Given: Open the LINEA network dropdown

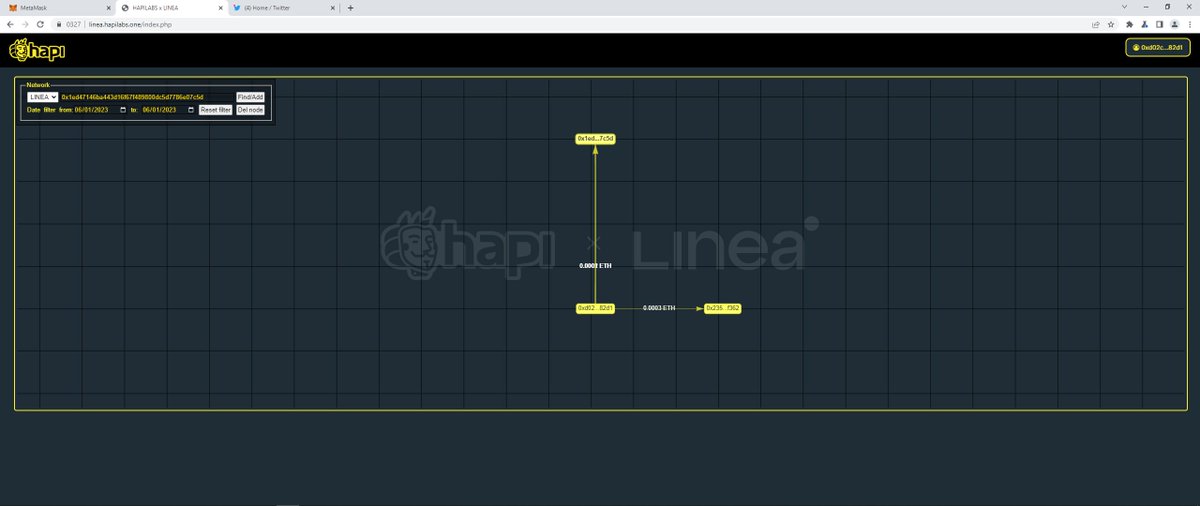Looking at the screenshot, I should coord(42,97).
